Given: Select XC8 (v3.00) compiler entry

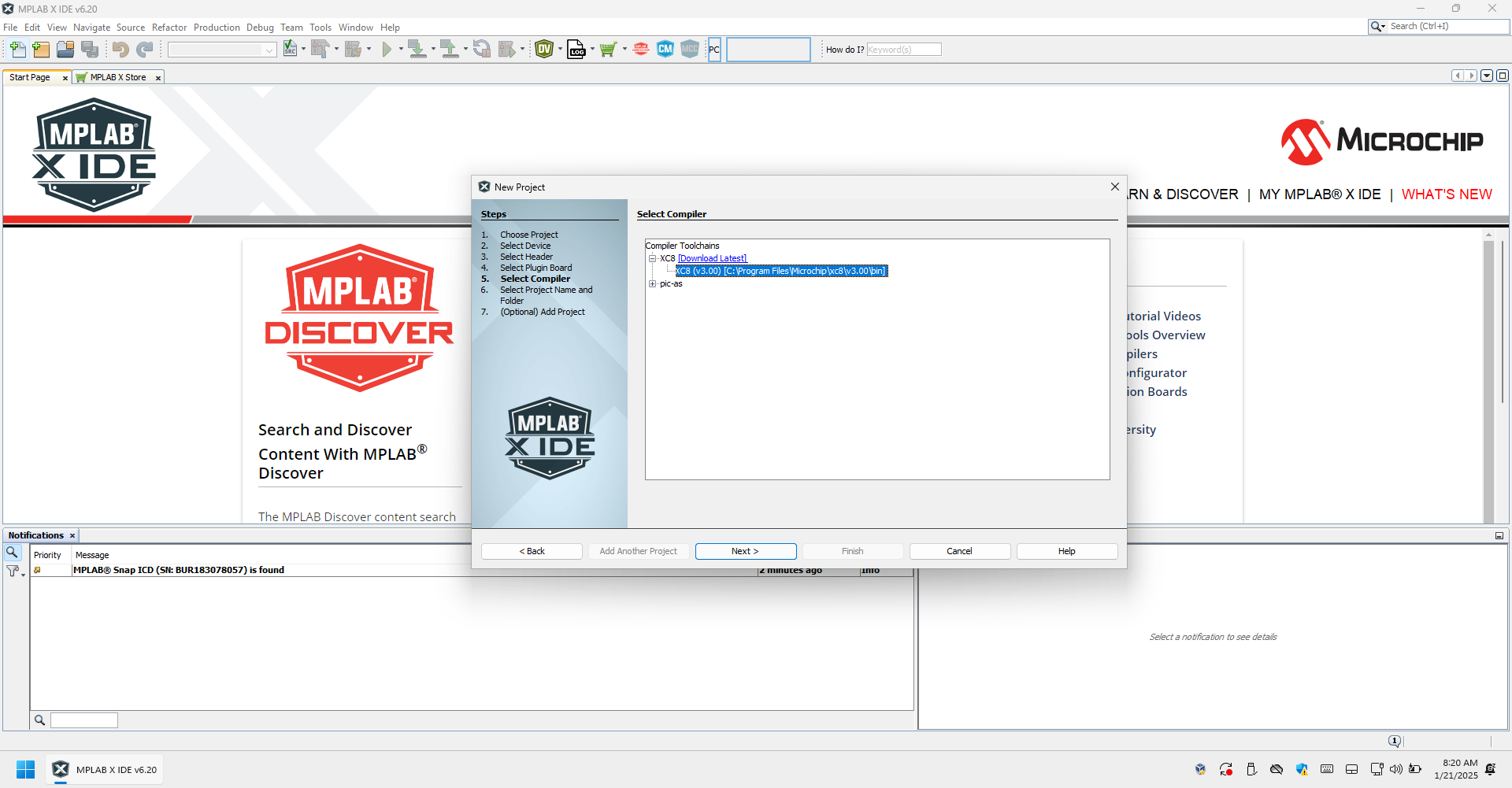Looking at the screenshot, I should click(x=781, y=271).
